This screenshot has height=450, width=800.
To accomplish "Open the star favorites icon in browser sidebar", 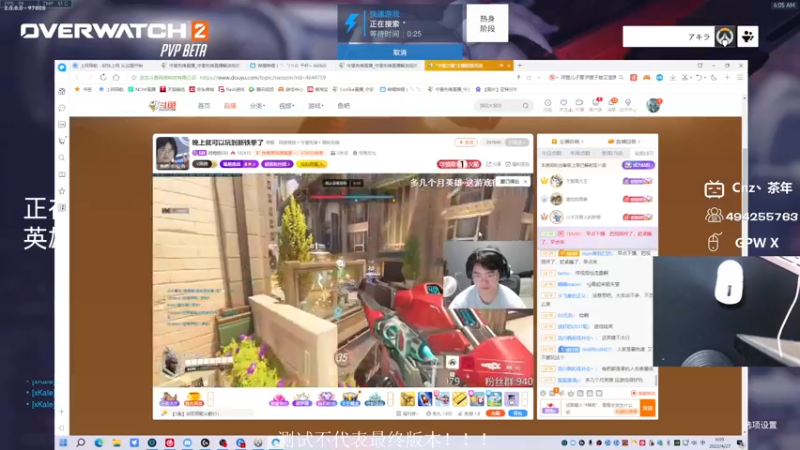I will pos(62,191).
